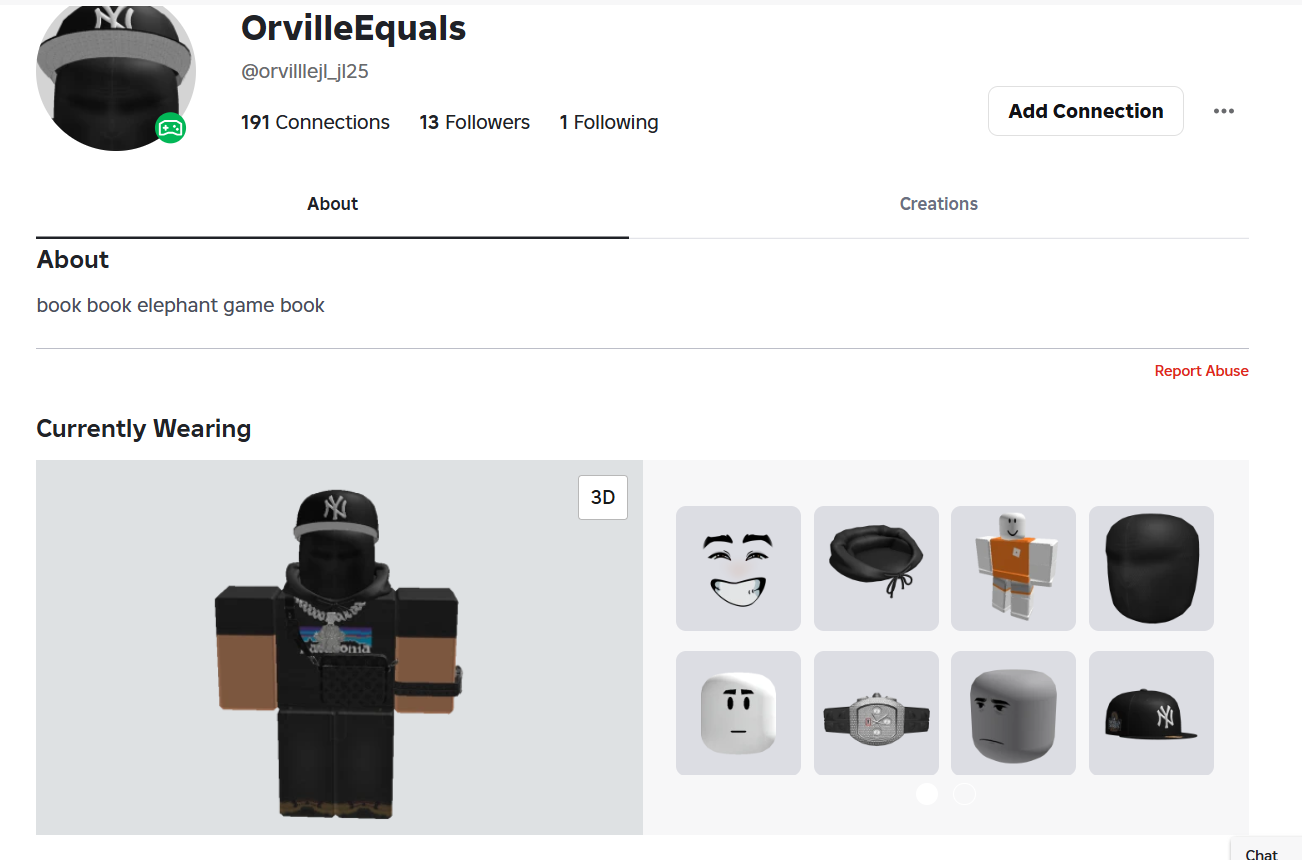Open the black hood accessory item
The height and width of the screenshot is (860, 1302).
pyautogui.click(x=876, y=568)
